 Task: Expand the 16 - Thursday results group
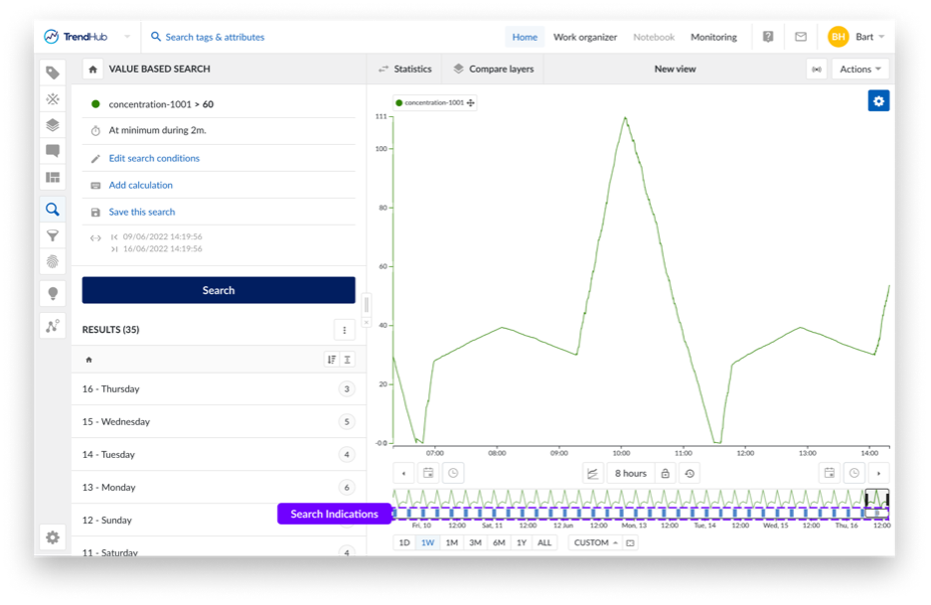(x=218, y=389)
